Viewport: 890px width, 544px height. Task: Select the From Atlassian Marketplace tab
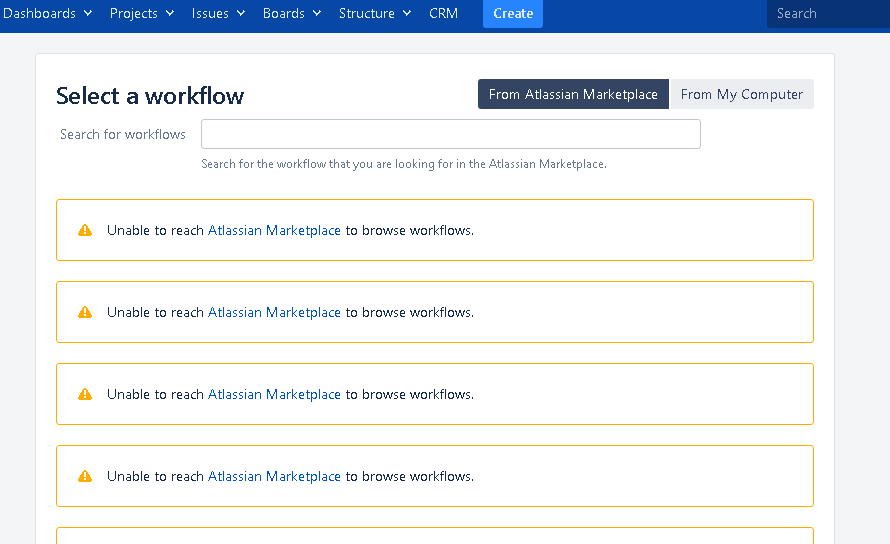pyautogui.click(x=573, y=94)
